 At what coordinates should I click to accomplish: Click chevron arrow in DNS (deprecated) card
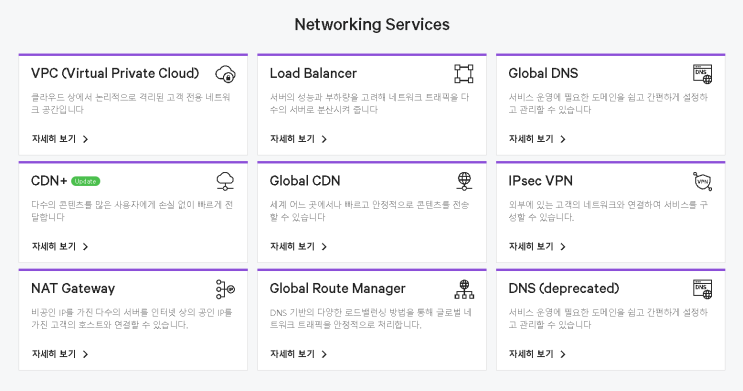click(x=563, y=355)
